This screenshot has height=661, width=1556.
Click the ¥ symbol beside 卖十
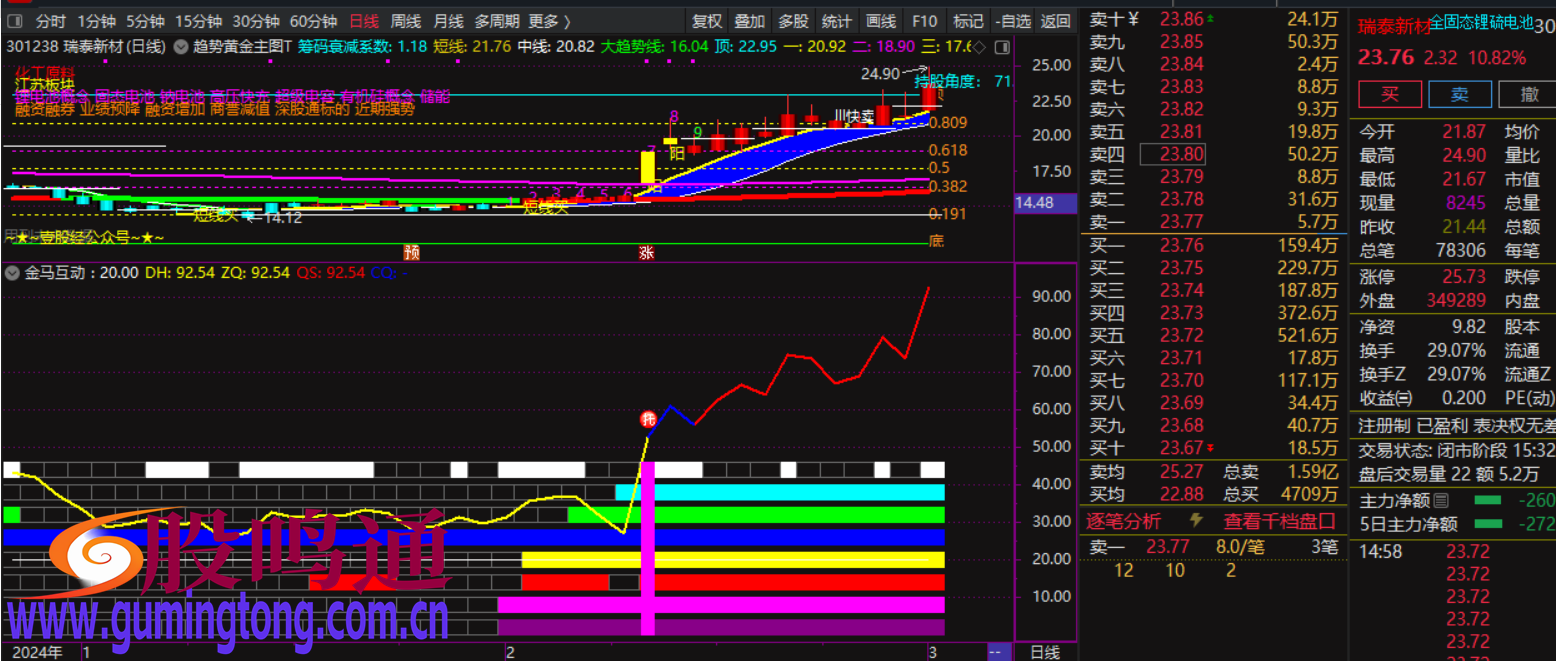click(x=1133, y=19)
